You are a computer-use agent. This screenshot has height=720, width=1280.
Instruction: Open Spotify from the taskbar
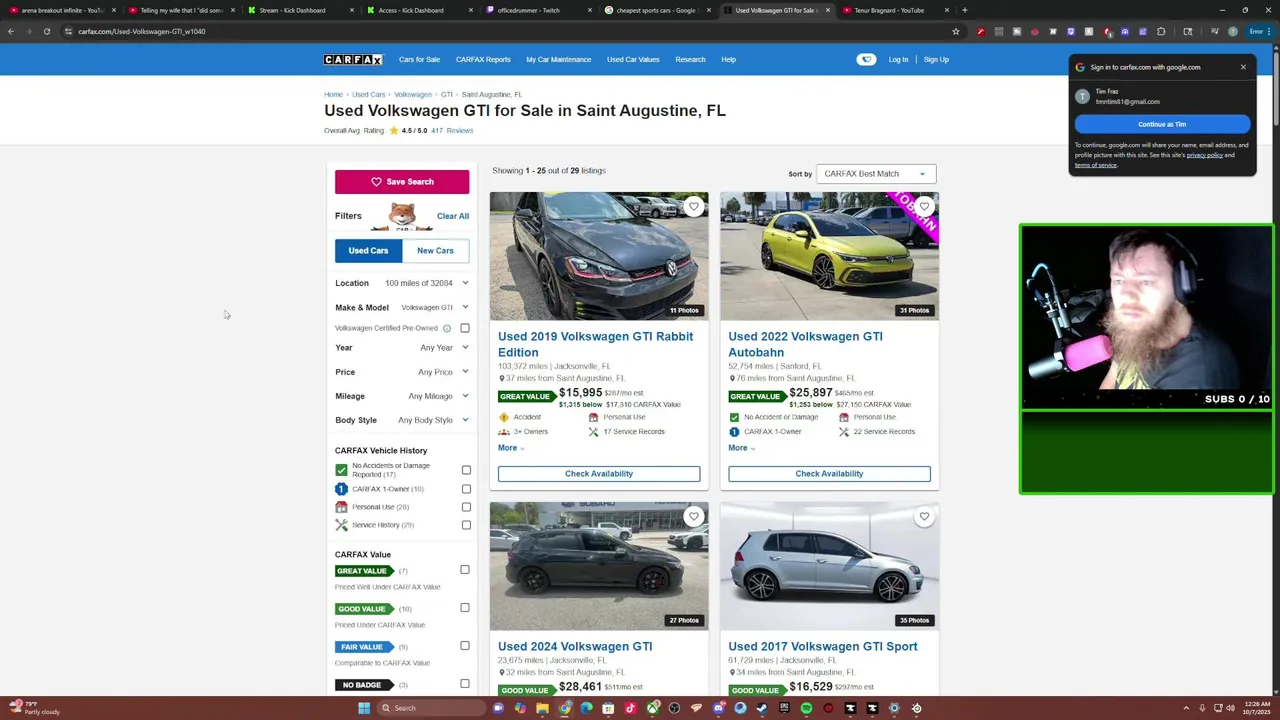tap(806, 708)
